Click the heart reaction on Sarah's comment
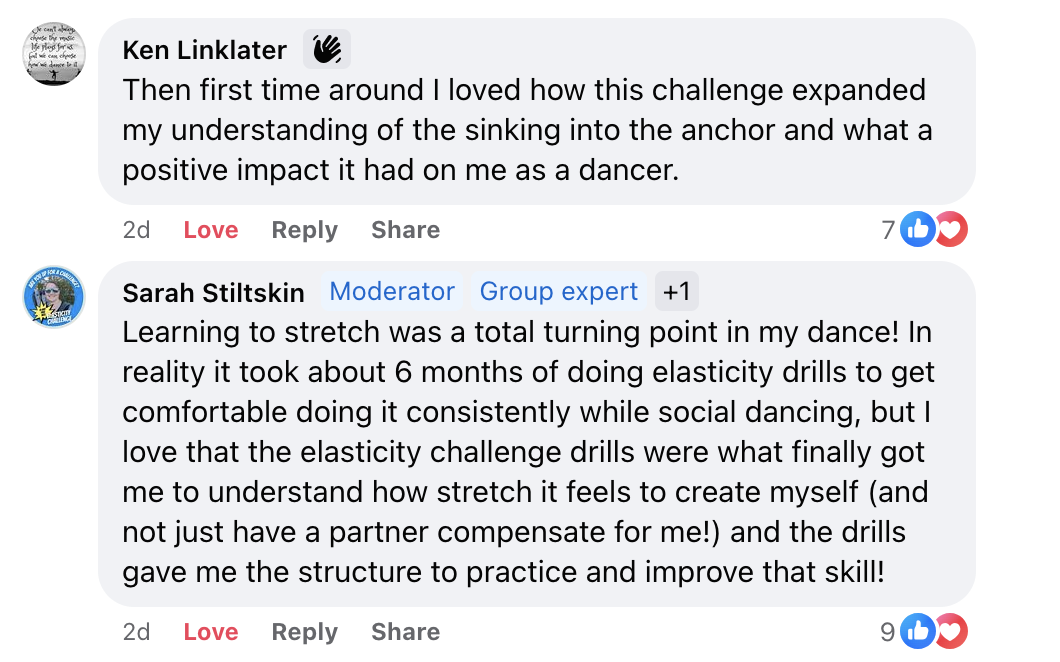This screenshot has height=662, width=1060. [x=952, y=631]
